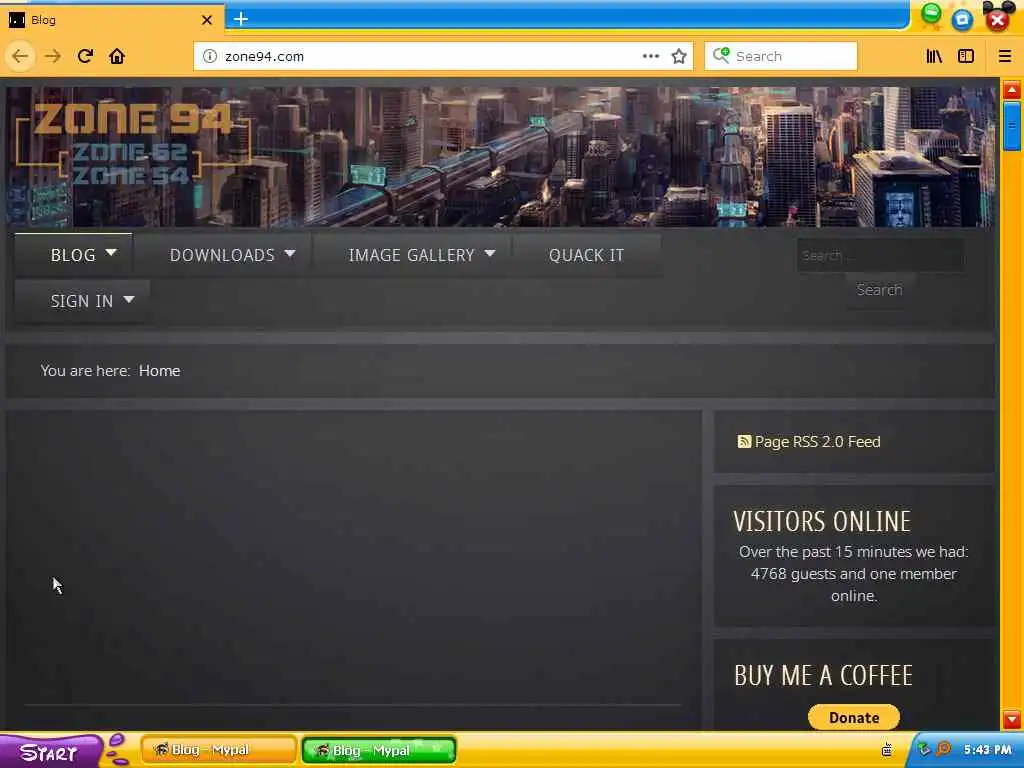This screenshot has height=768, width=1024.
Task: Click the 5:43 PM clock
Action: [987, 750]
